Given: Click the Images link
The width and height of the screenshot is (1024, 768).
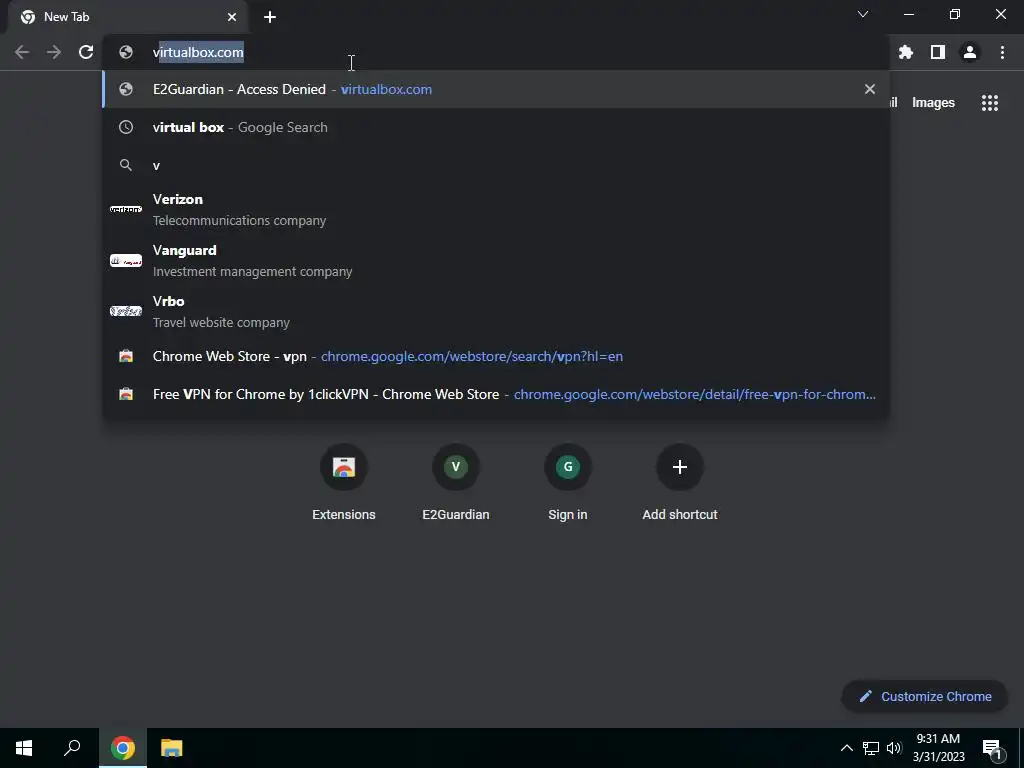Looking at the screenshot, I should tap(933, 103).
